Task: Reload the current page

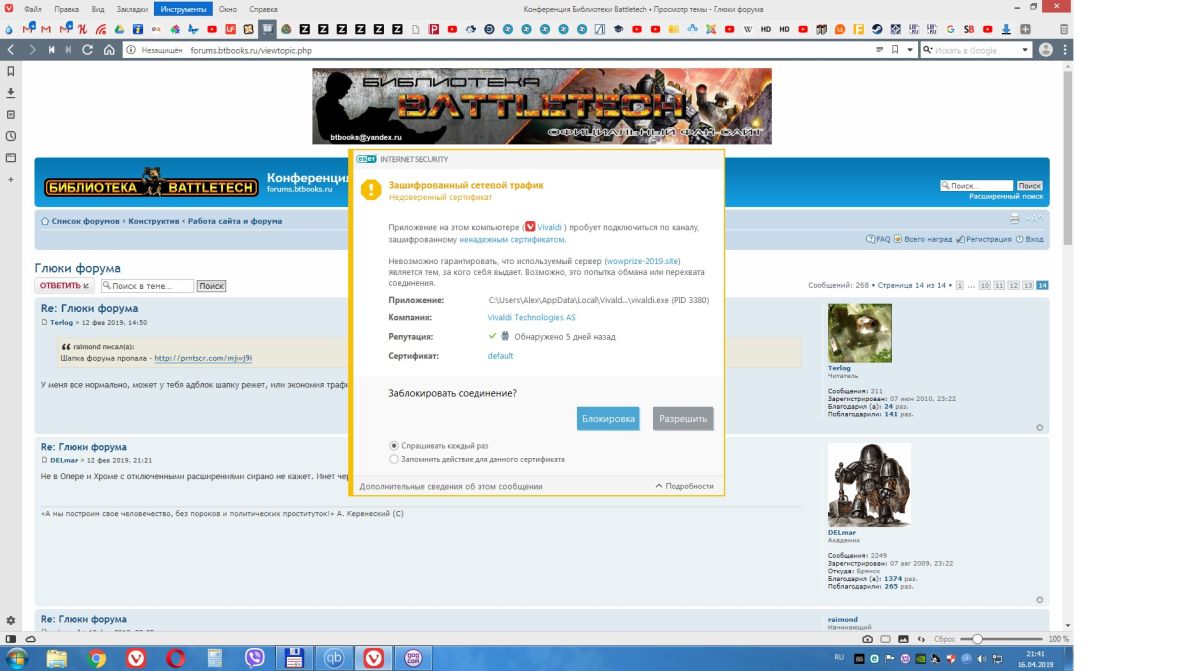Action: [88, 50]
